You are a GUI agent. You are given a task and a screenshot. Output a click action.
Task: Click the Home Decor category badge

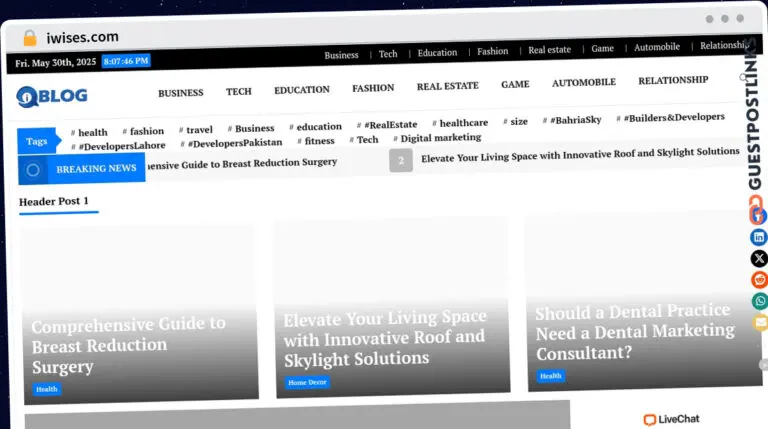[306, 382]
